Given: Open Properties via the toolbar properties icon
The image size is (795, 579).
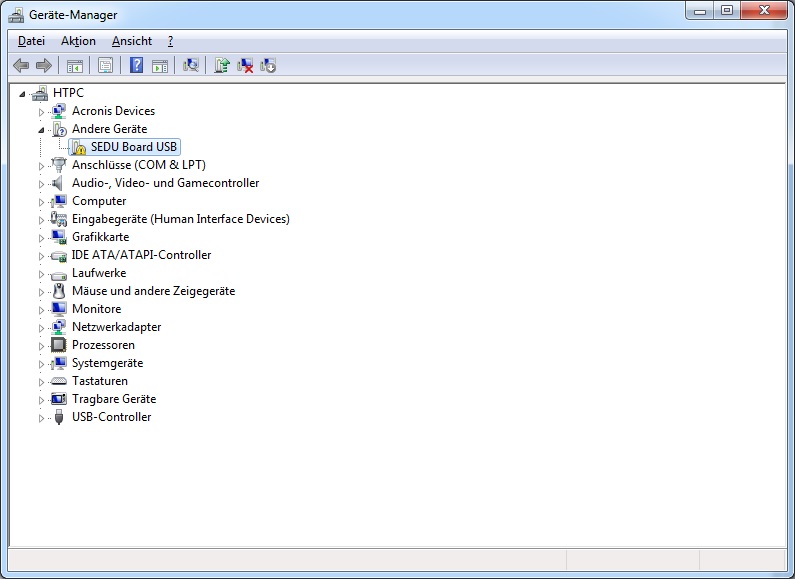Looking at the screenshot, I should coord(105,65).
